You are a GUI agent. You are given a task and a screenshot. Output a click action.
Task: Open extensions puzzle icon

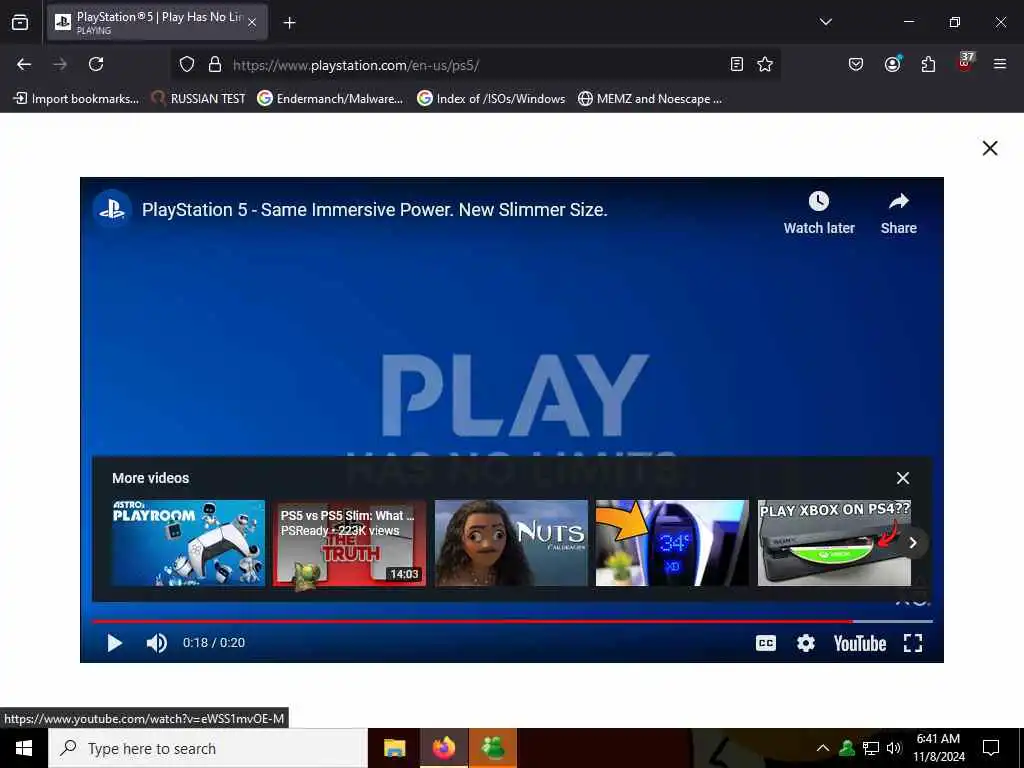point(928,64)
